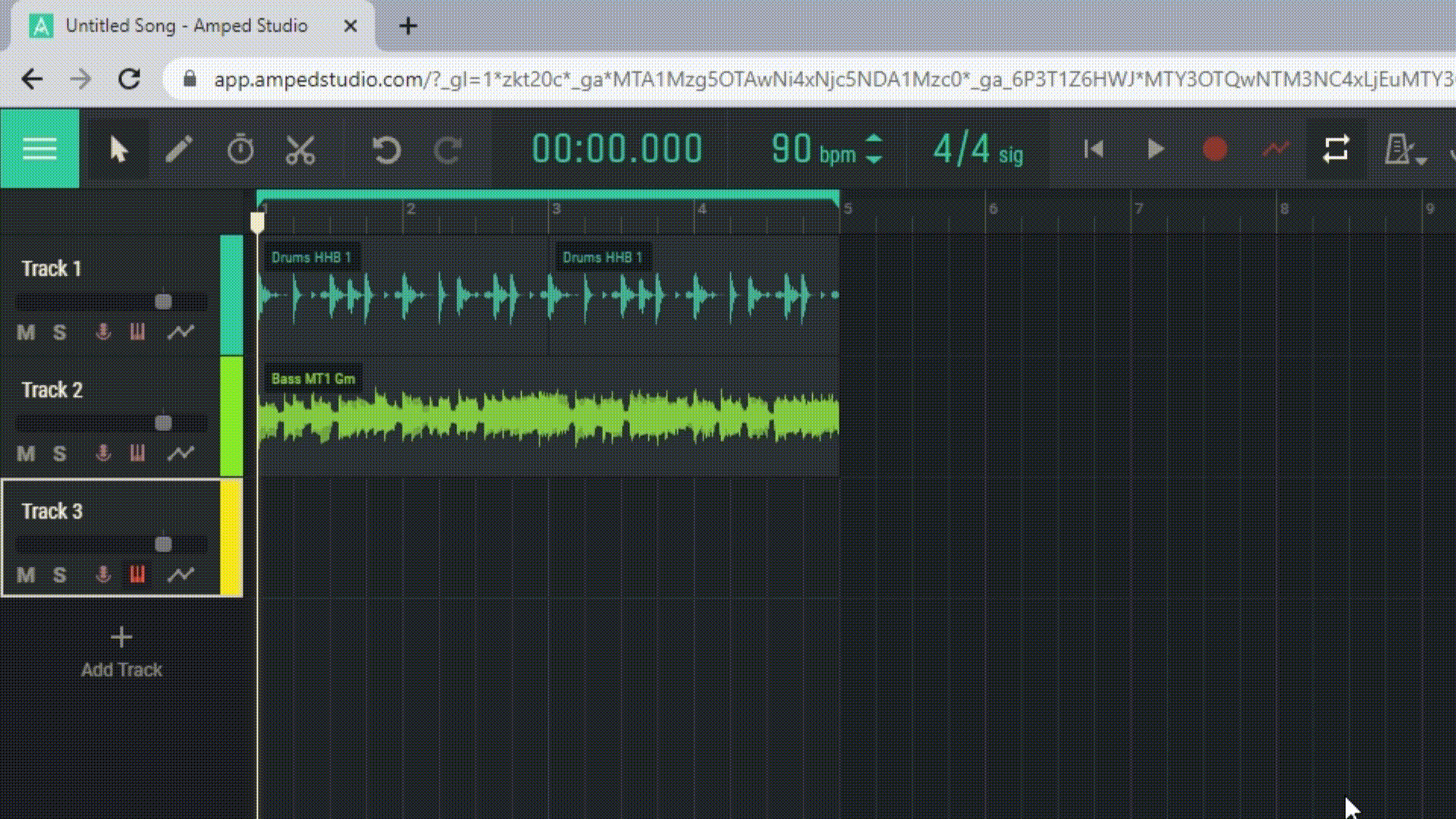This screenshot has width=1456, height=819.
Task: Click Add Track
Action: [121, 651]
